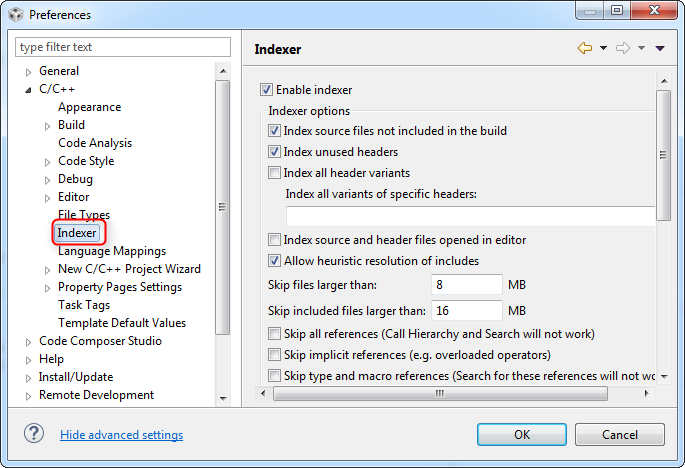Click the Hide advanced settings link
The height and width of the screenshot is (468, 685).
click(121, 435)
